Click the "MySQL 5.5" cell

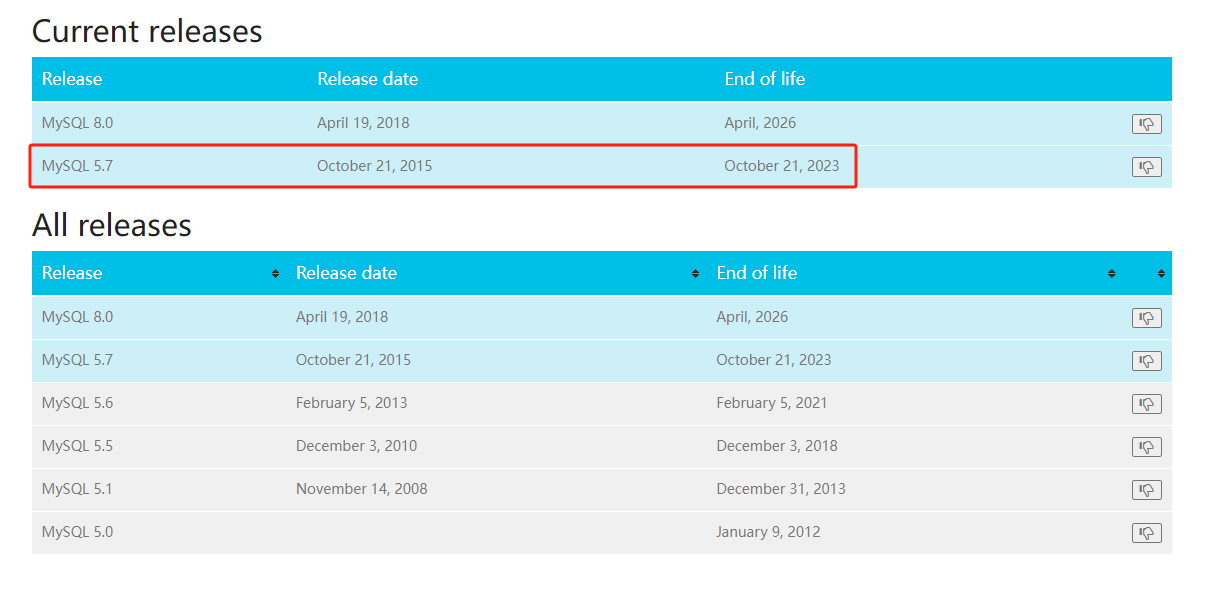tap(77, 446)
